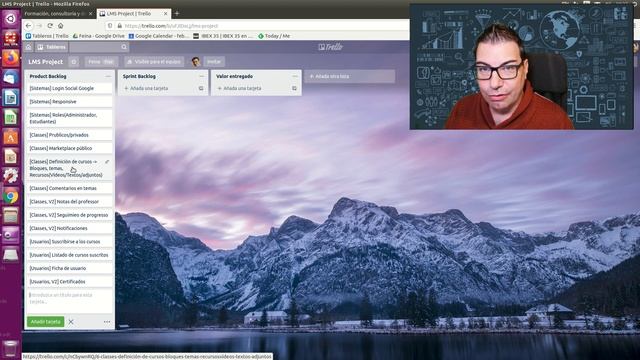Screen dimensions: 640x360
Task: Launch Google Chrome from Ubuntu dock
Action: [11, 196]
